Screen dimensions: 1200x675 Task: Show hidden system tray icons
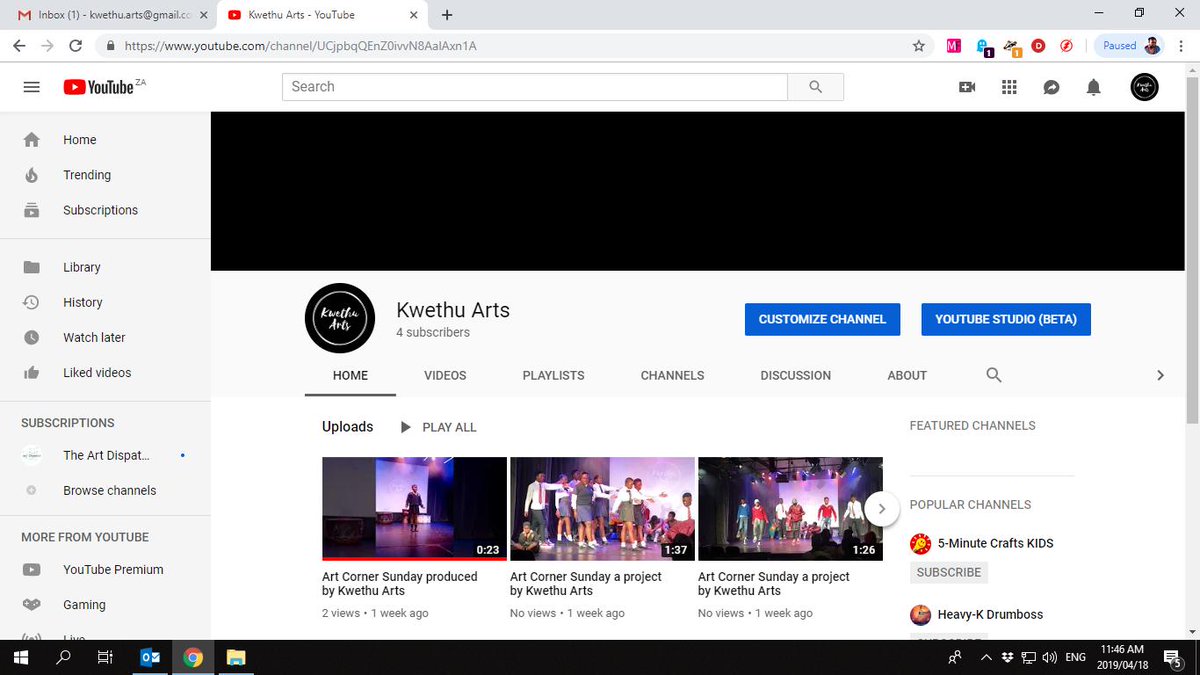point(986,657)
